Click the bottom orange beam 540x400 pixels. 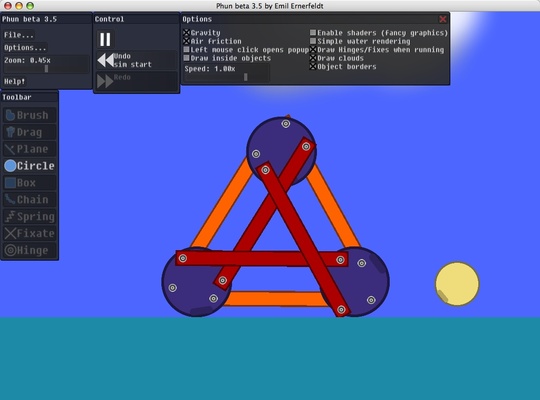tap(276, 299)
